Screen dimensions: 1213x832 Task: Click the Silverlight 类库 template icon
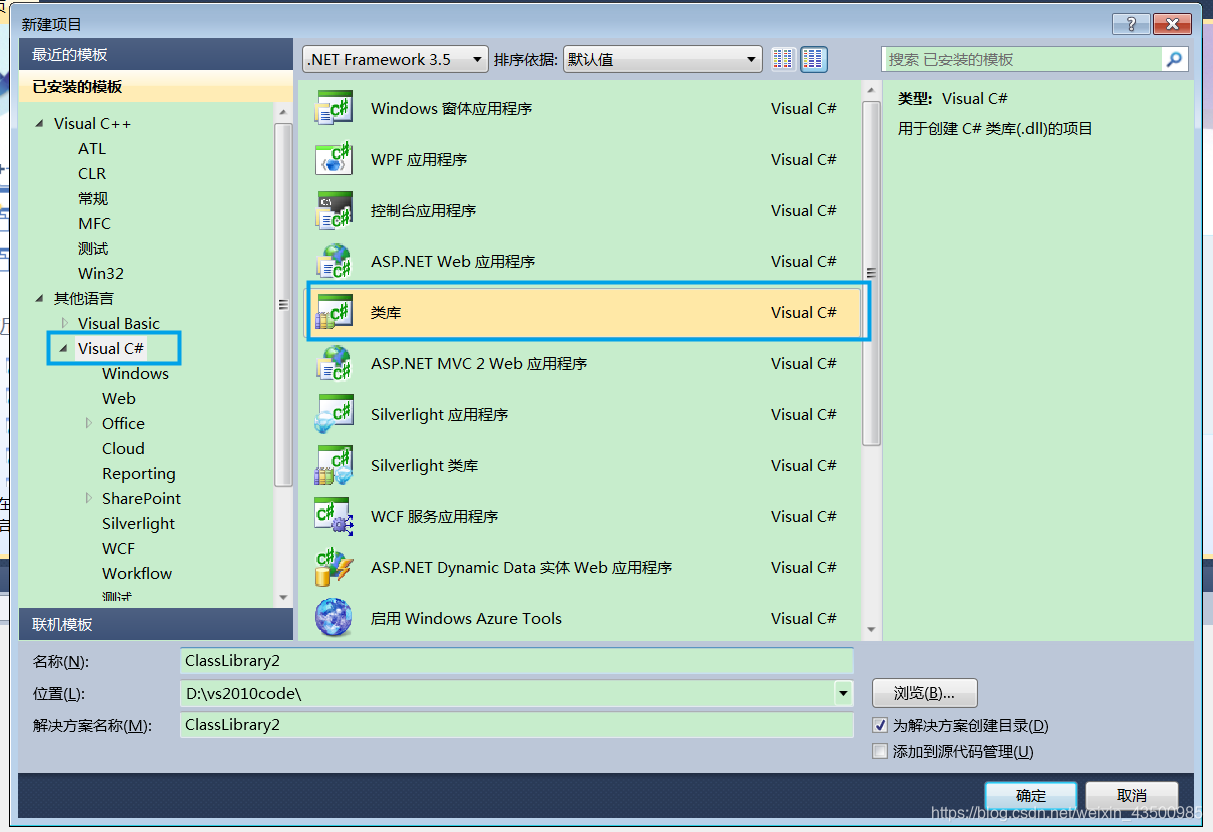[x=334, y=465]
